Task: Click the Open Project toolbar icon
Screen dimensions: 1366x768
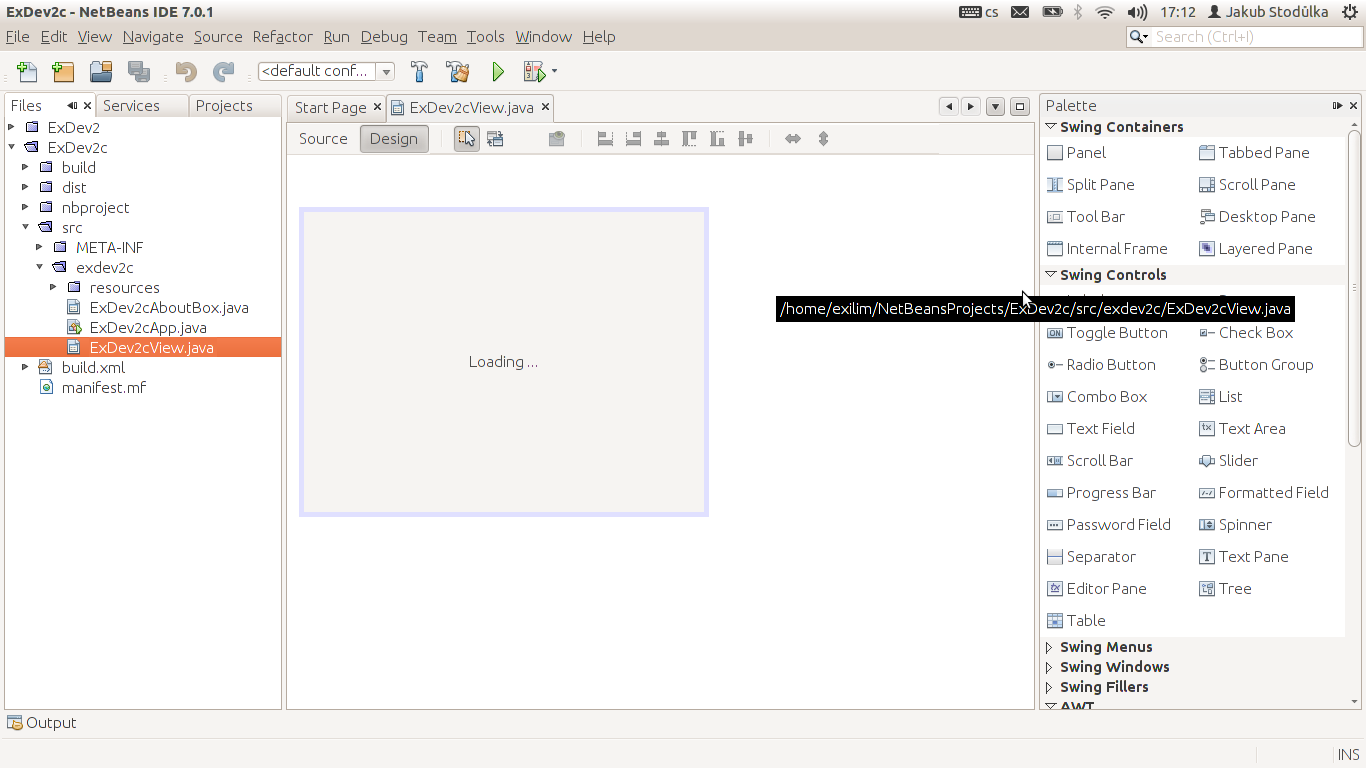Action: point(100,72)
